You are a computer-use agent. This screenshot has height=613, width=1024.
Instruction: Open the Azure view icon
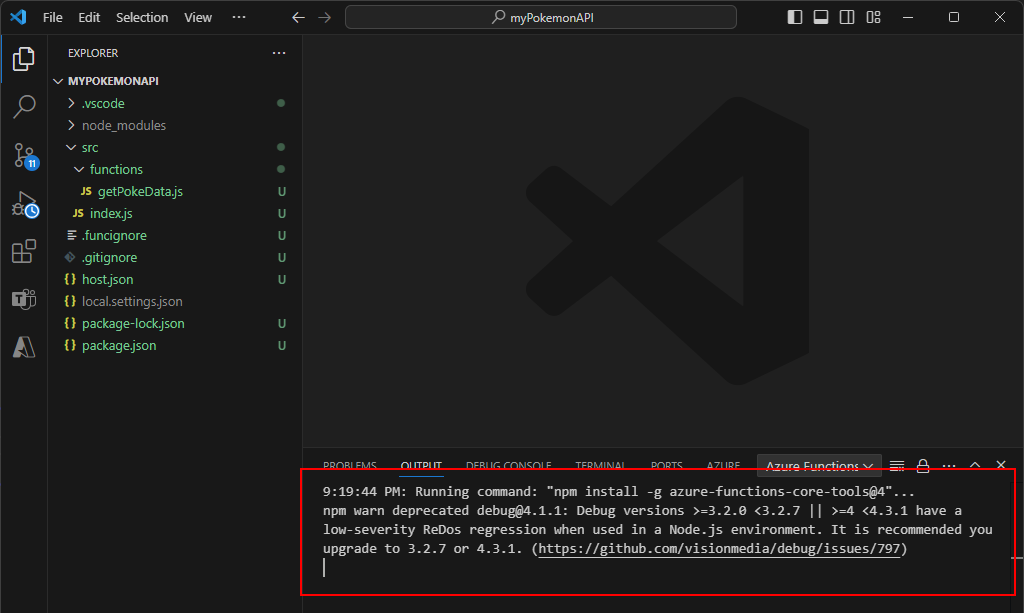24,347
